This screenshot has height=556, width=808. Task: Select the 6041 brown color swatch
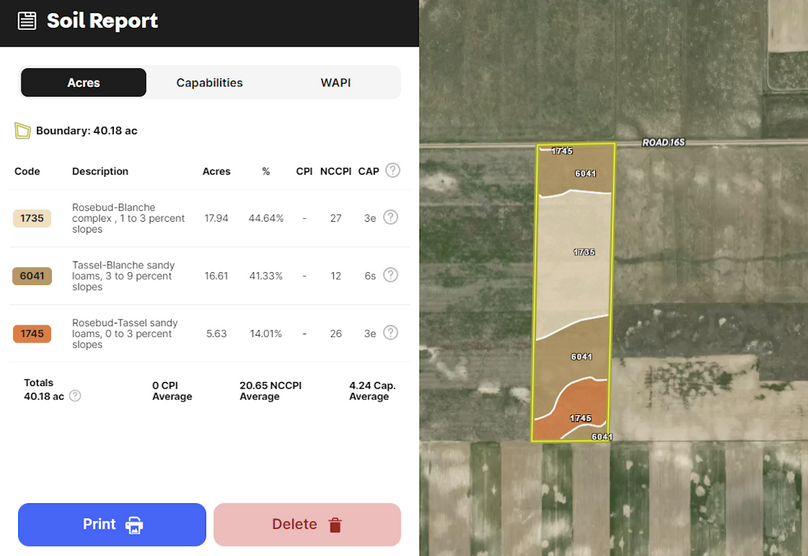click(x=32, y=276)
